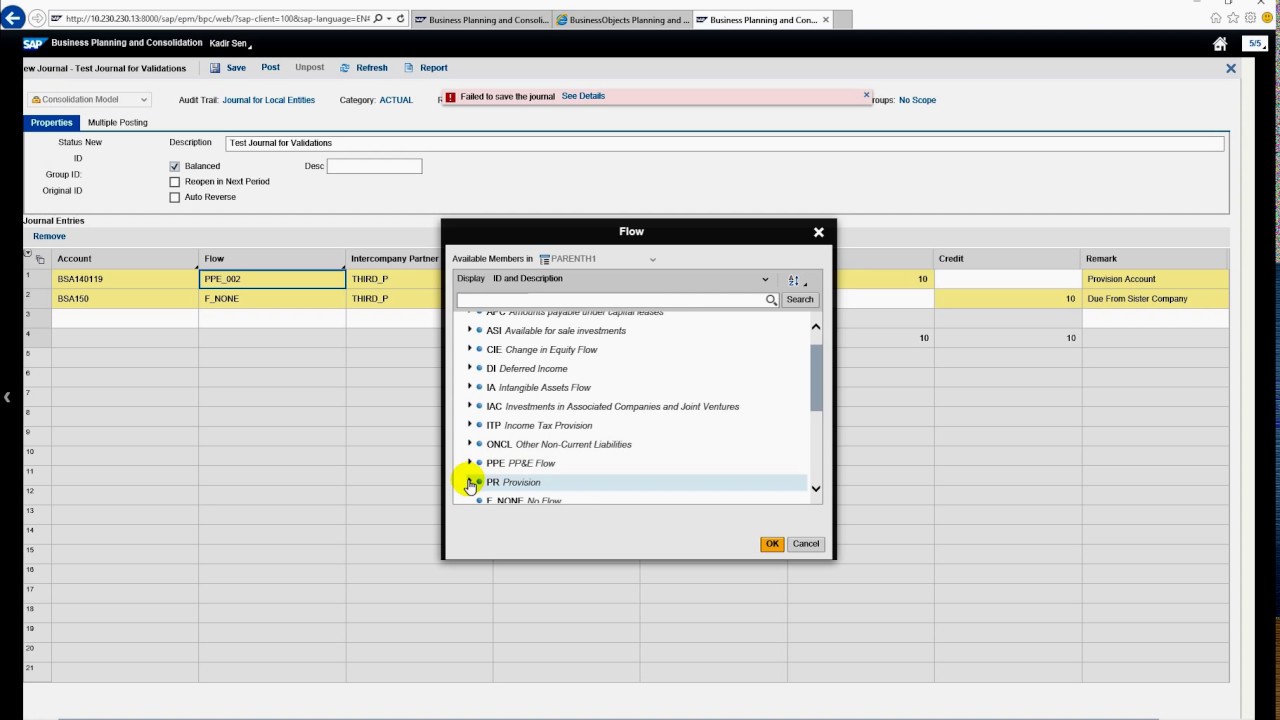The width and height of the screenshot is (1280, 720).
Task: Open the 5/5 counter indicator
Action: tap(1255, 44)
